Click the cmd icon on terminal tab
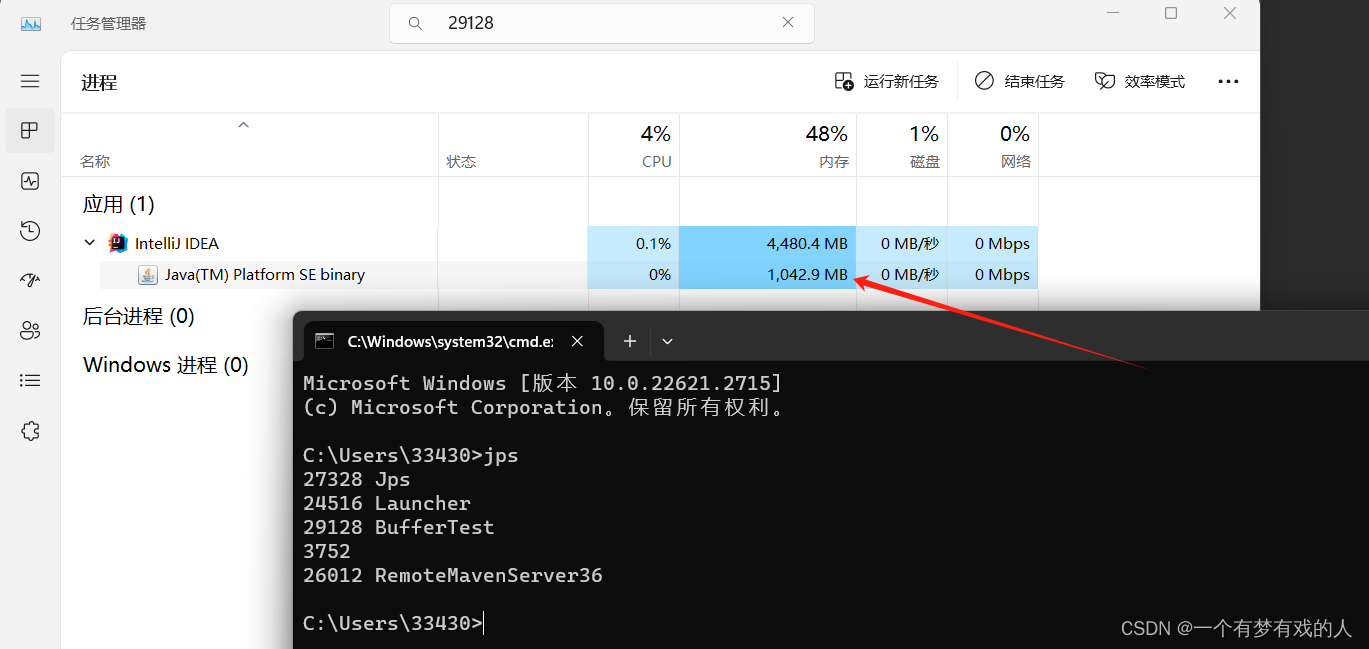The image size is (1369, 649). [324, 341]
